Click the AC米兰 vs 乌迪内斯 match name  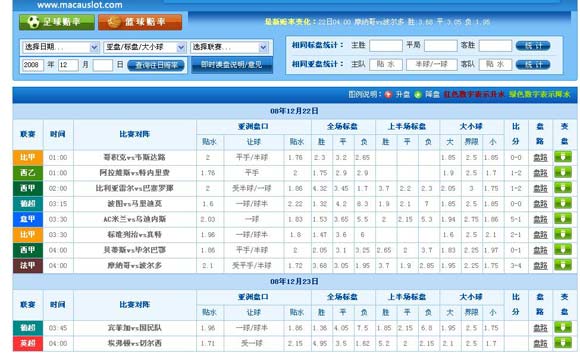[135, 219]
